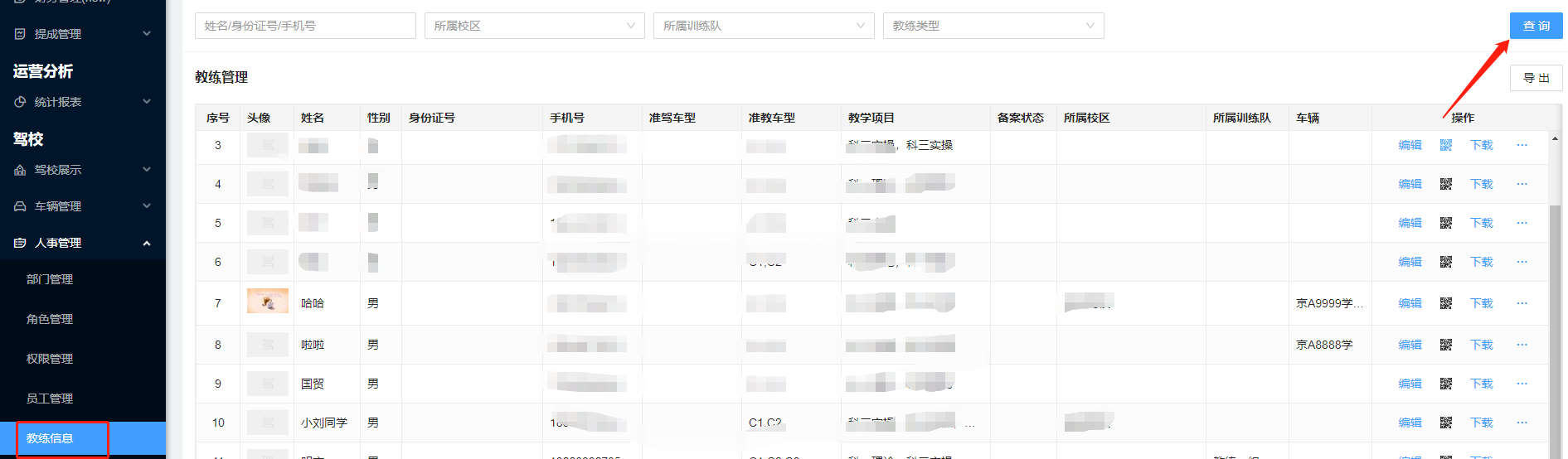
Task: Click the name cell 小刘同学
Action: (x=324, y=423)
